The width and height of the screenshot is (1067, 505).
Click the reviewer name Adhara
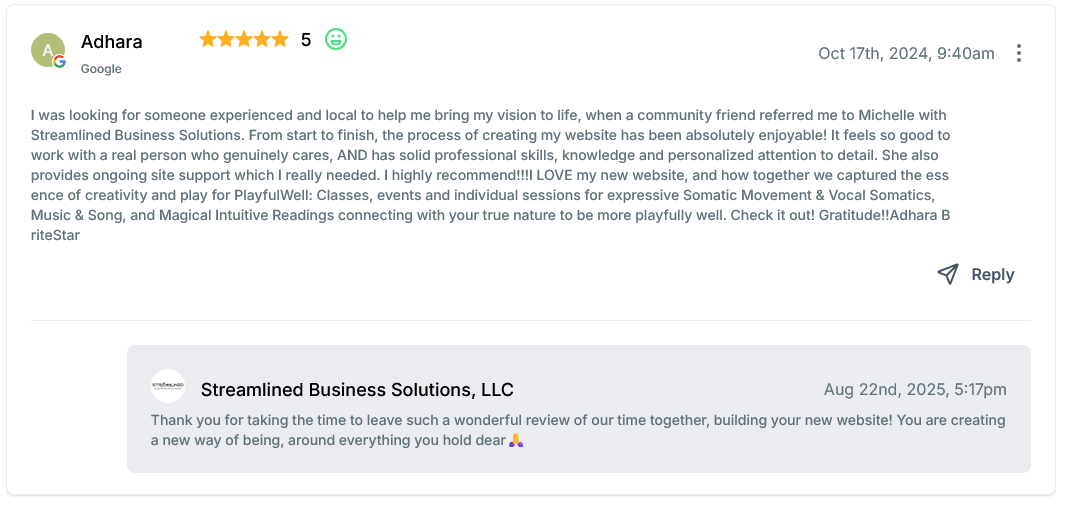pyautogui.click(x=111, y=42)
